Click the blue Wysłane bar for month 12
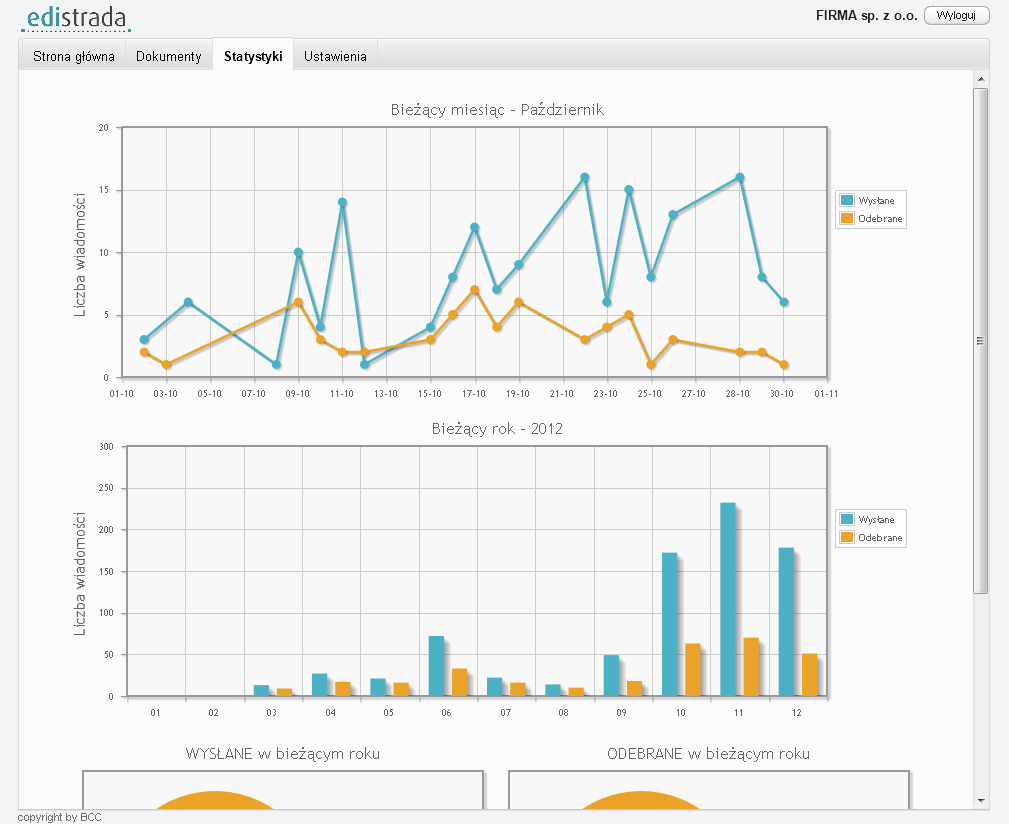This screenshot has height=824, width=1009. tap(786, 622)
